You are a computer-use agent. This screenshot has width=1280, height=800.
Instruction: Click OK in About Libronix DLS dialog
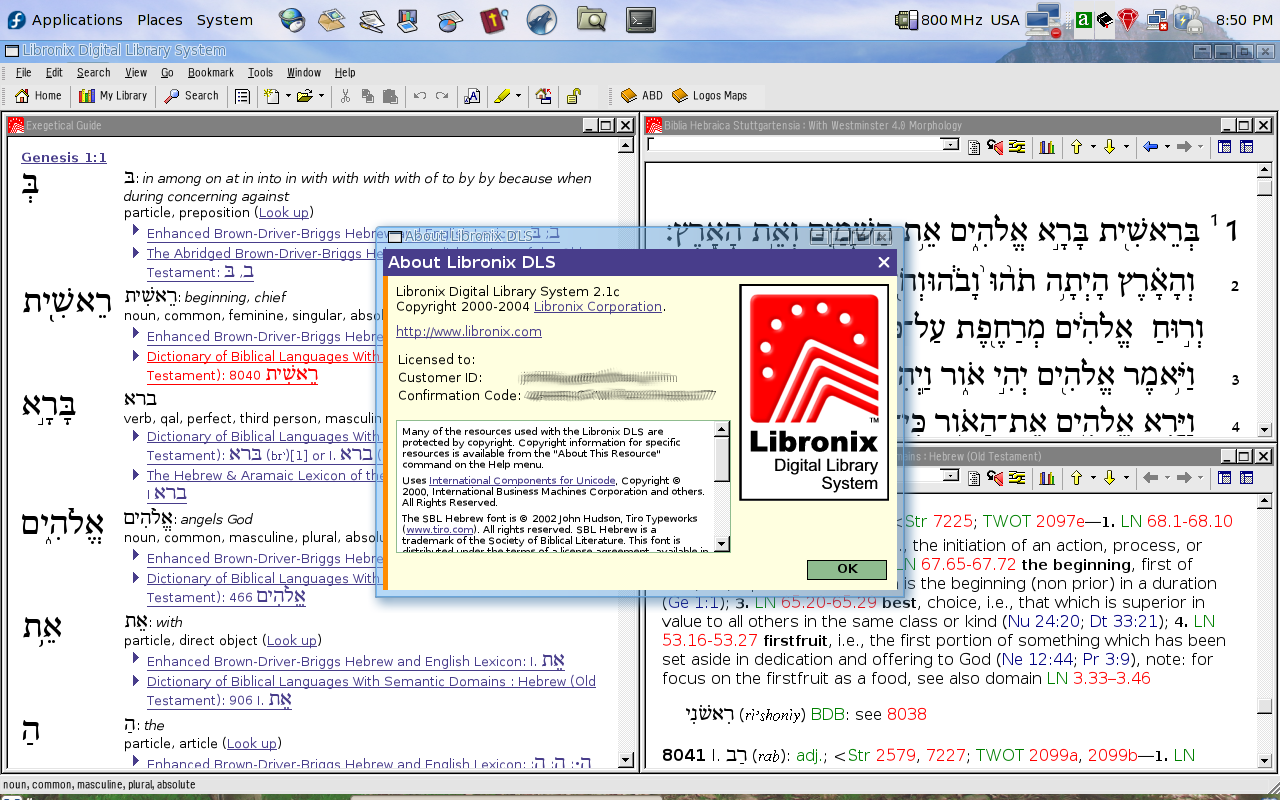tap(847, 569)
